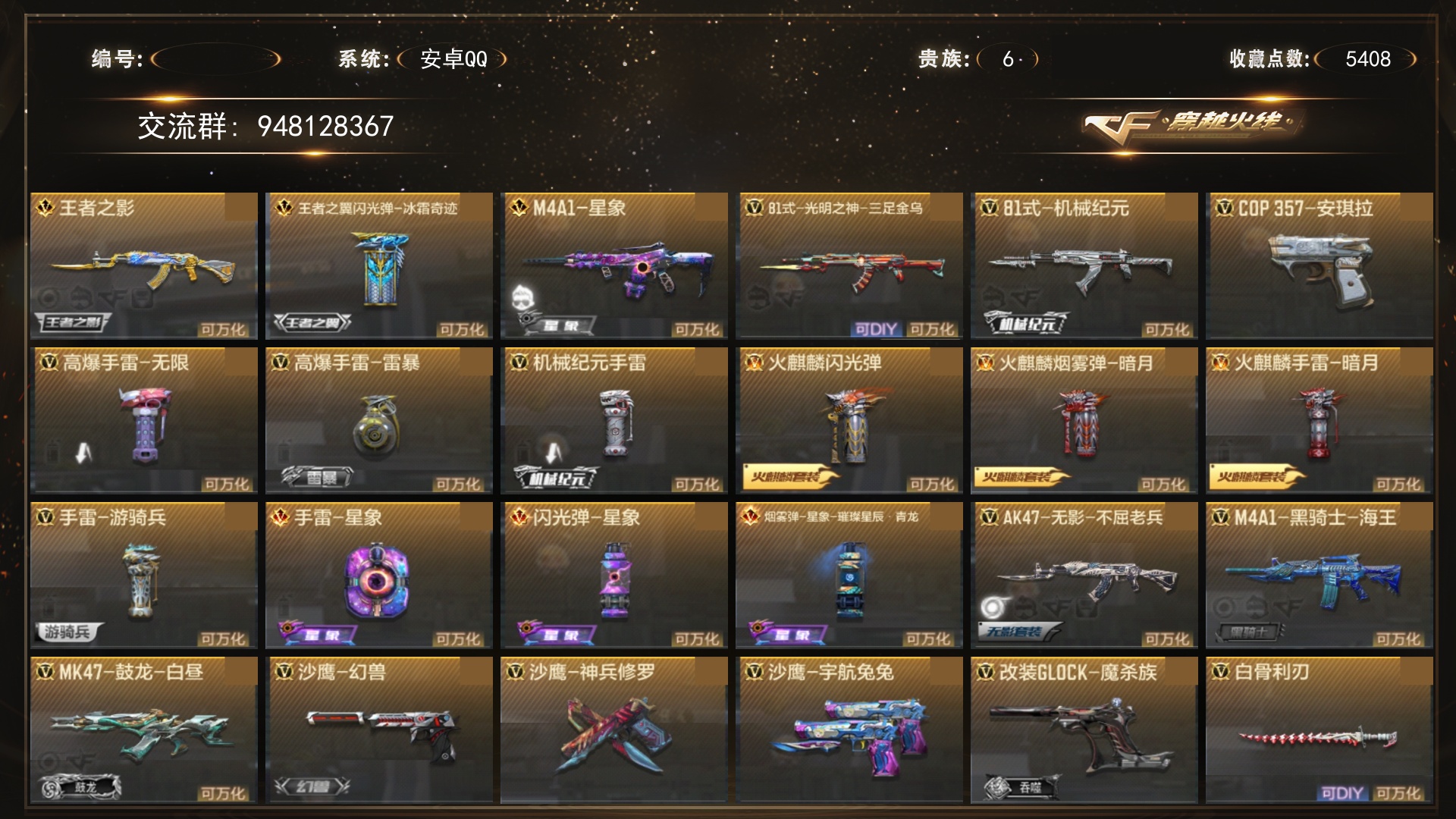Click the 编号 input field
Image resolution: width=1456 pixels, height=819 pixels.
point(216,59)
